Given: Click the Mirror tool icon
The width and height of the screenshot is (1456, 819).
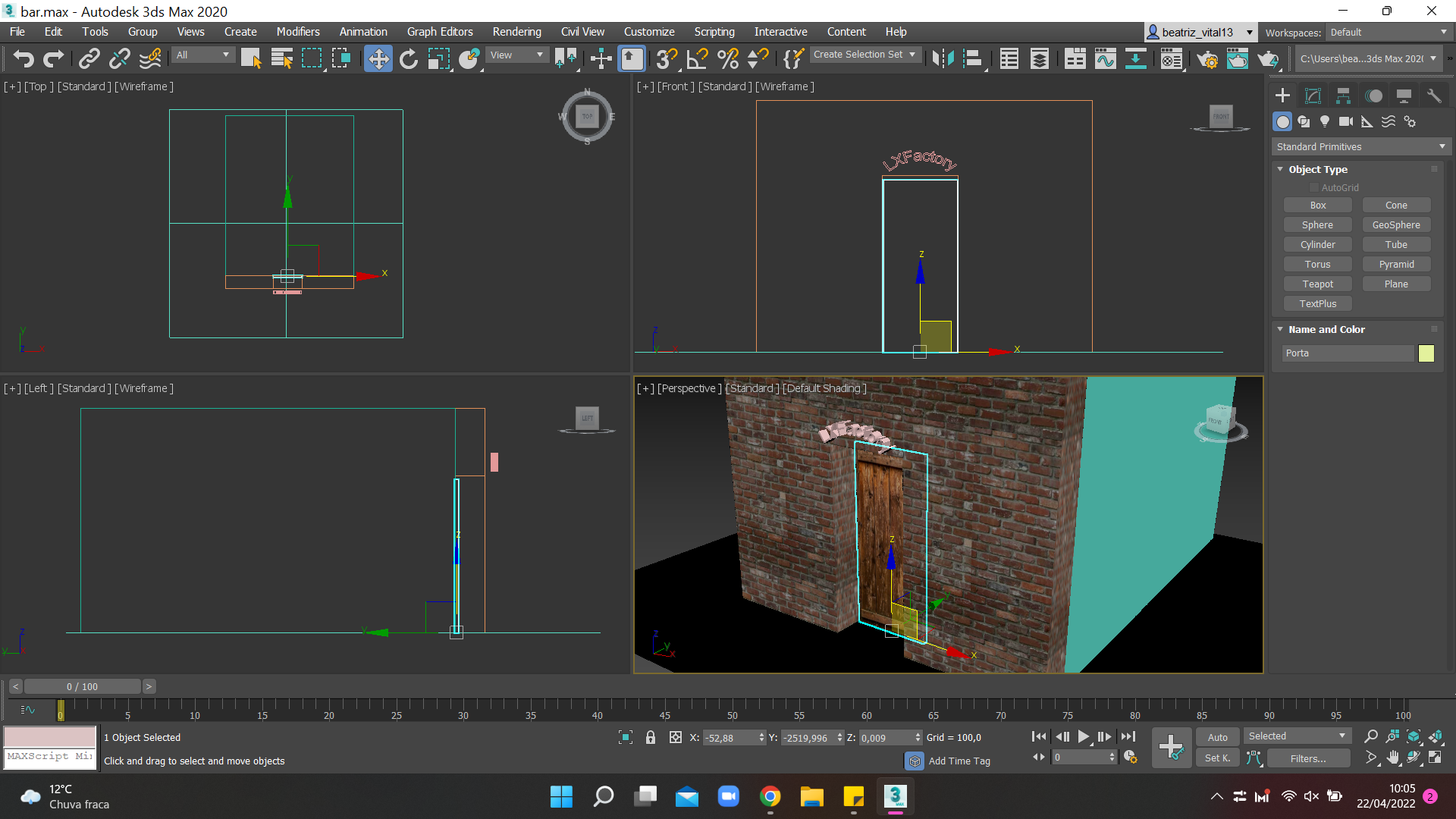Looking at the screenshot, I should [x=943, y=58].
